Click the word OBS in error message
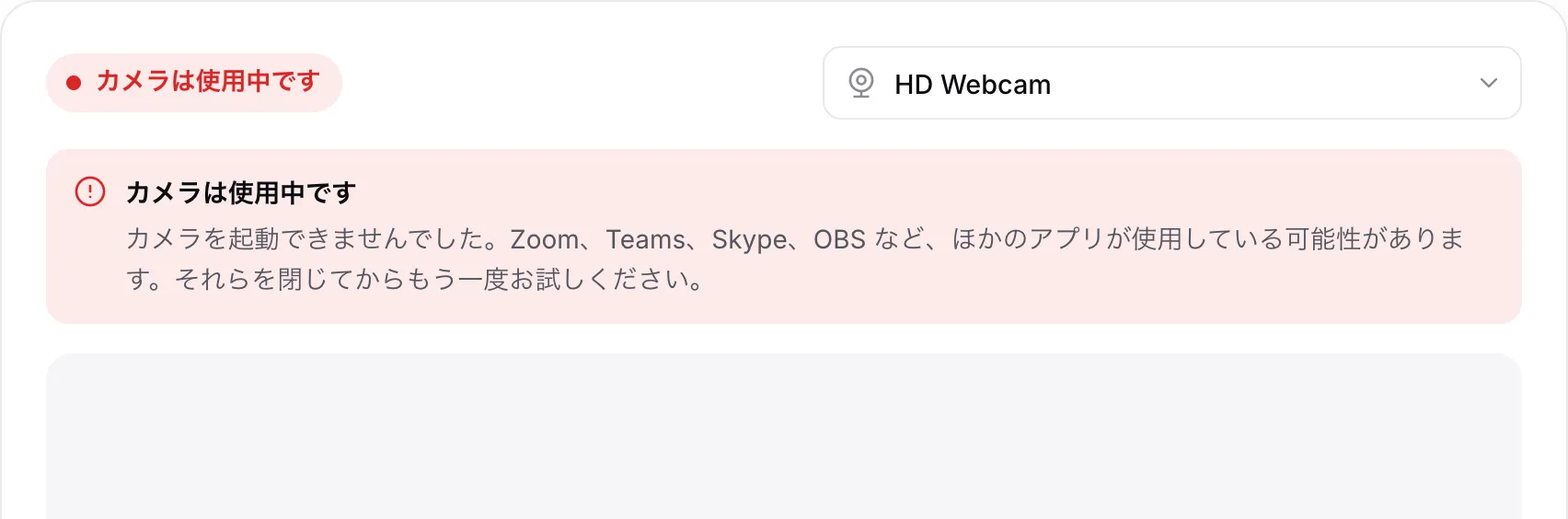 pyautogui.click(x=839, y=239)
